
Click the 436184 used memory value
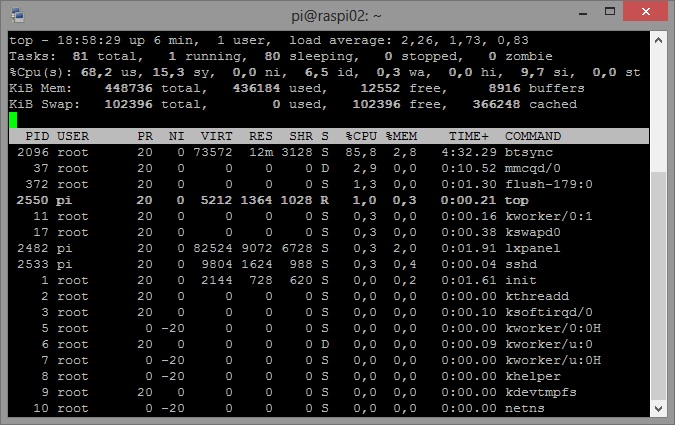[x=257, y=88]
